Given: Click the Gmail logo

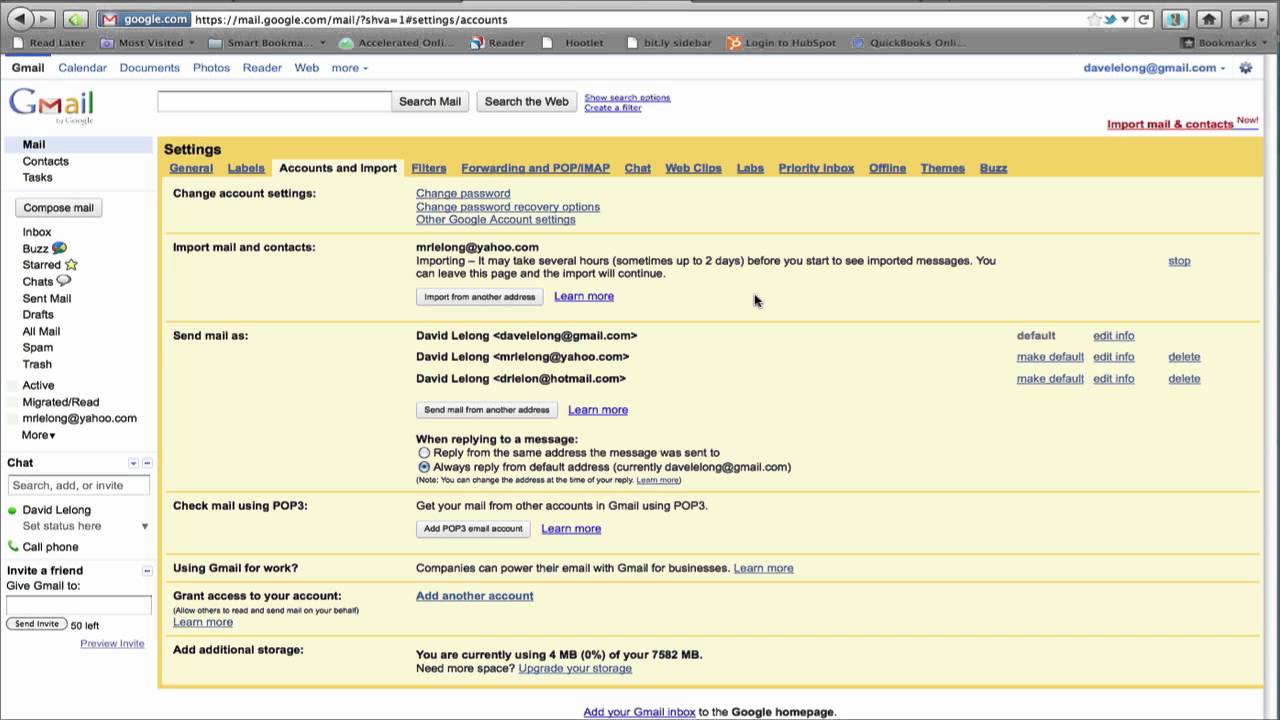Looking at the screenshot, I should (51, 105).
